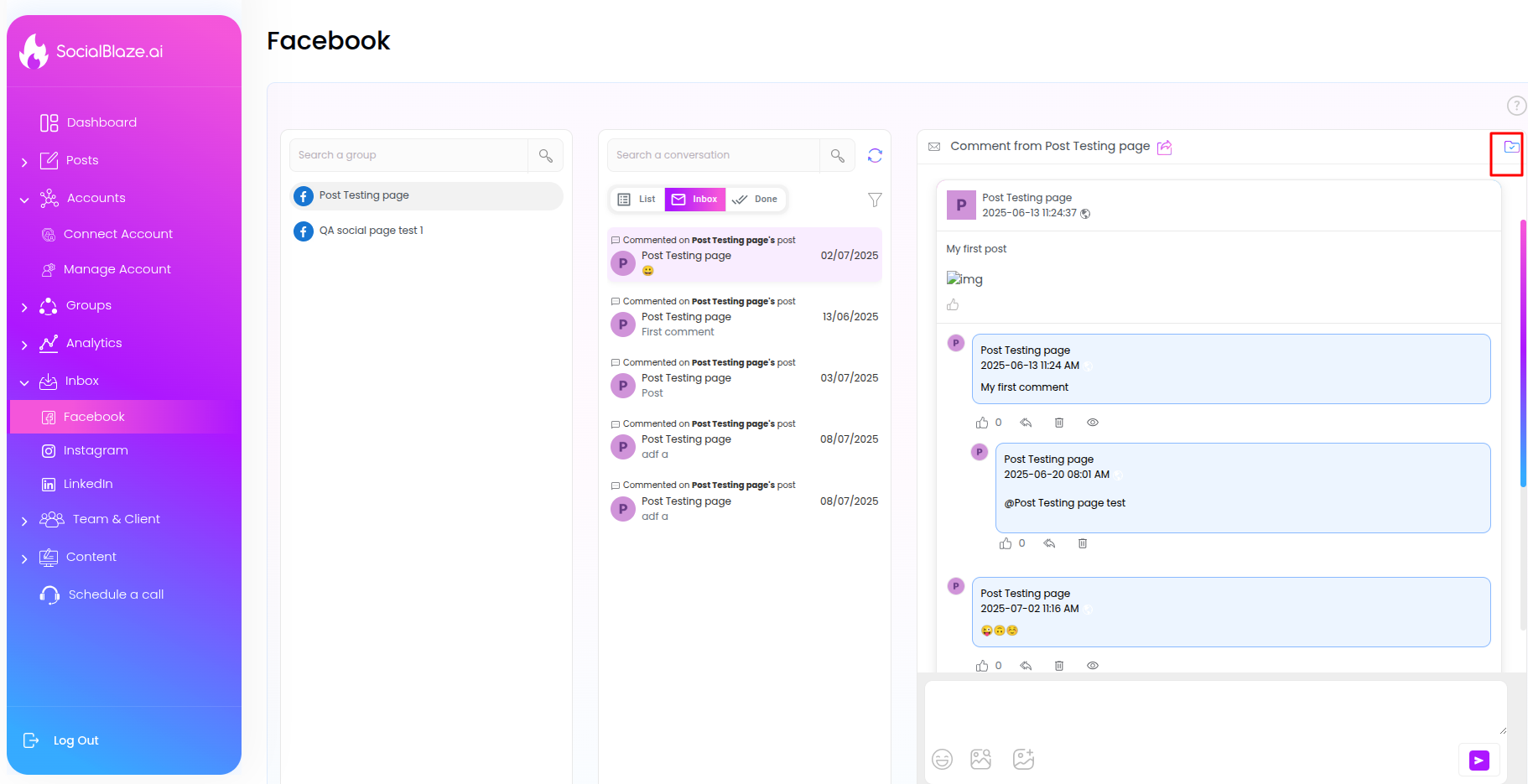Click the attach image icon
The height and width of the screenshot is (784, 1528).
tap(981, 759)
